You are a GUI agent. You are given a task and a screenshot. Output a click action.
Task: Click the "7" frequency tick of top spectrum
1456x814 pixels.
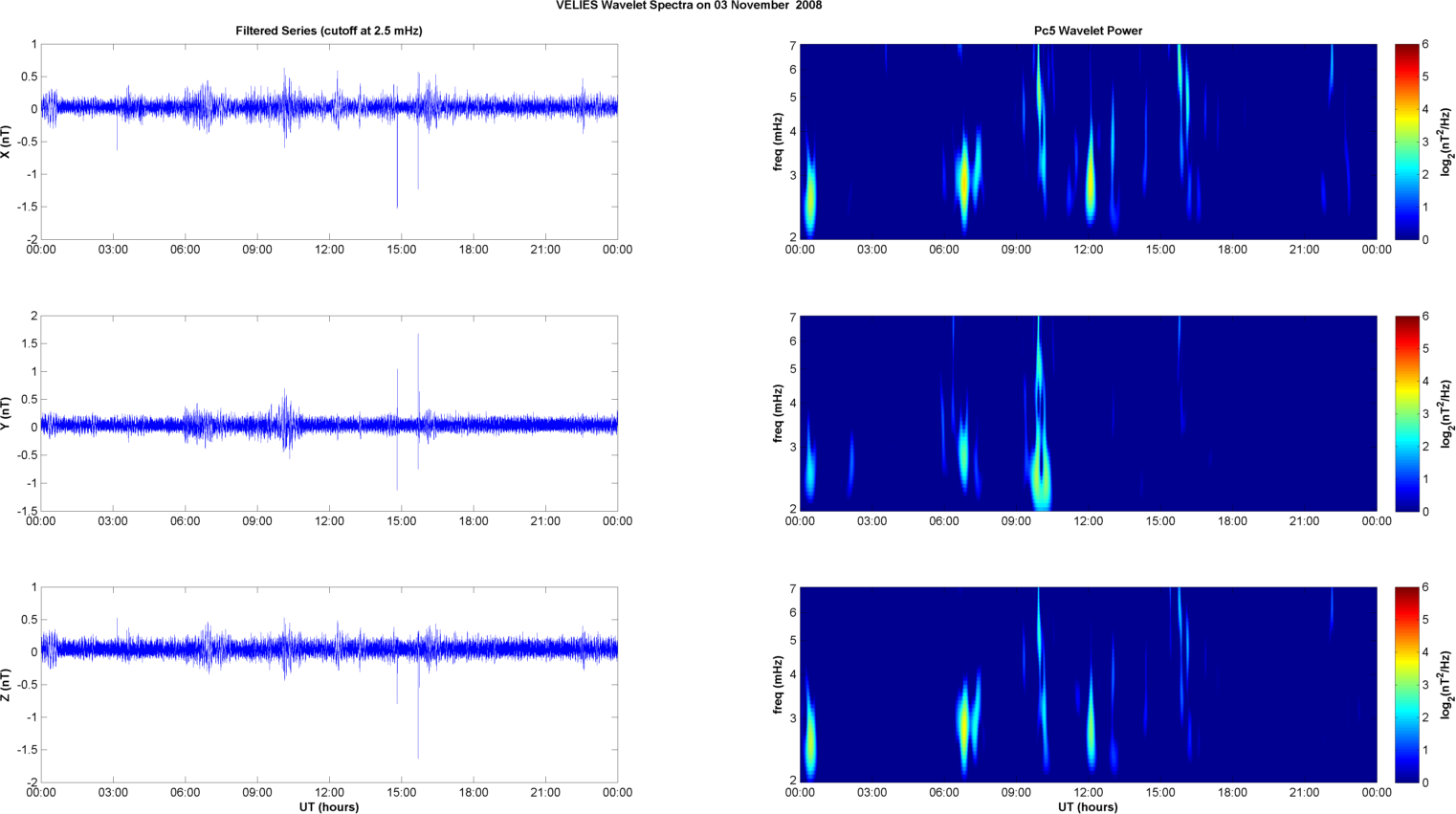coord(793,46)
